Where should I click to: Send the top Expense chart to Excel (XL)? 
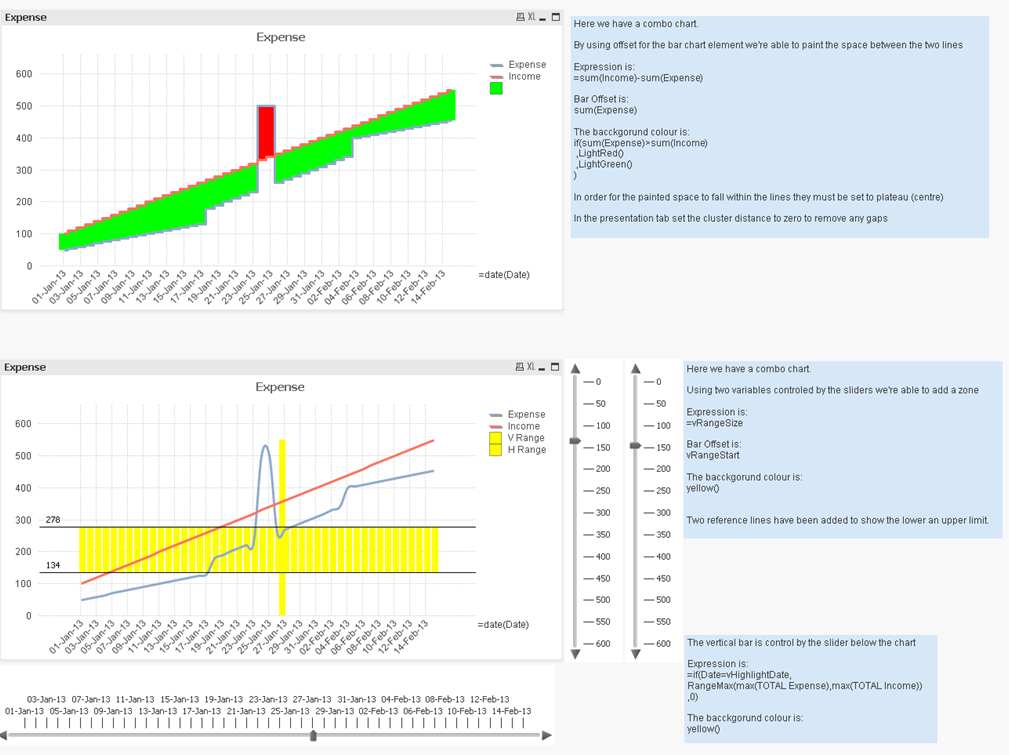531,18
